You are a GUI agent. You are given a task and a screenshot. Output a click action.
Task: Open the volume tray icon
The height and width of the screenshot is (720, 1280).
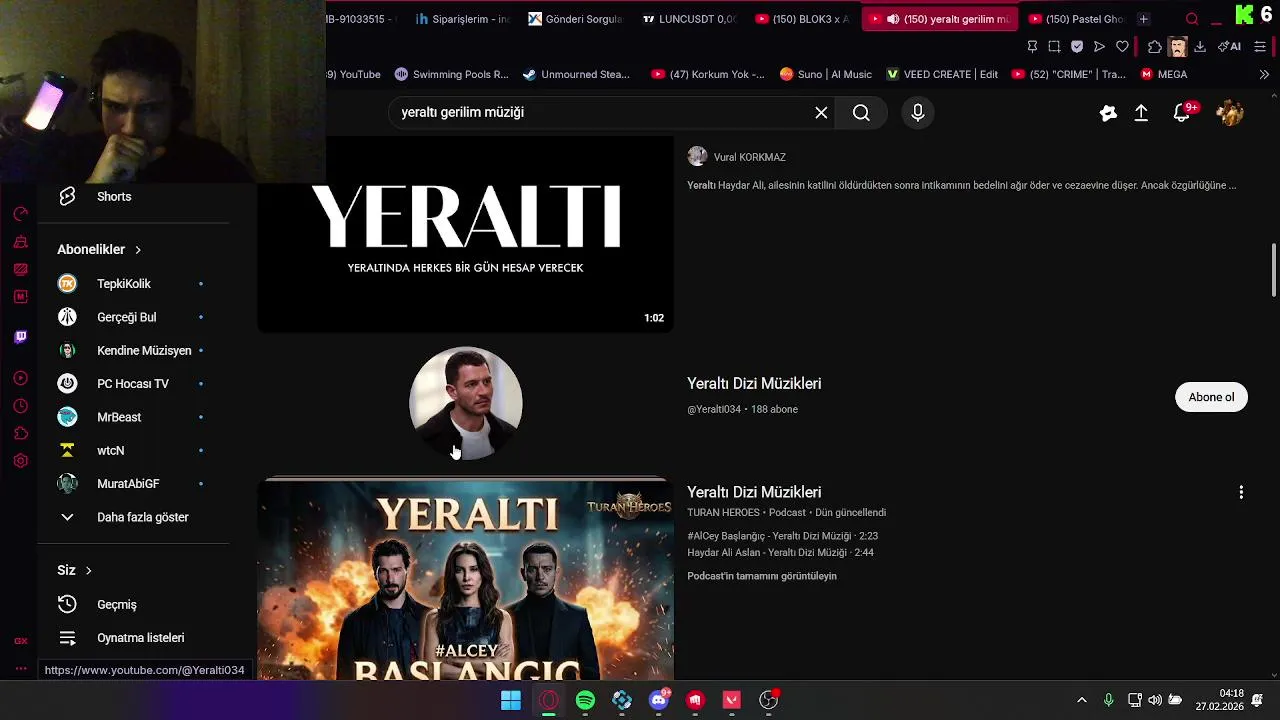coord(1155,700)
